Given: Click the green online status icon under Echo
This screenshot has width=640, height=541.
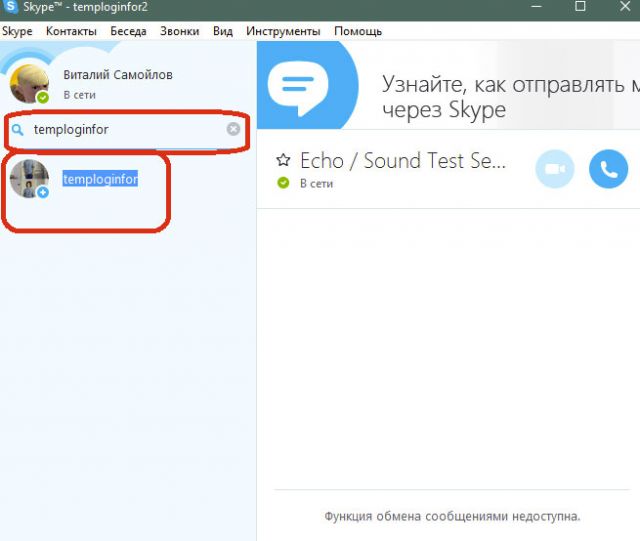Looking at the screenshot, I should click(x=283, y=183).
